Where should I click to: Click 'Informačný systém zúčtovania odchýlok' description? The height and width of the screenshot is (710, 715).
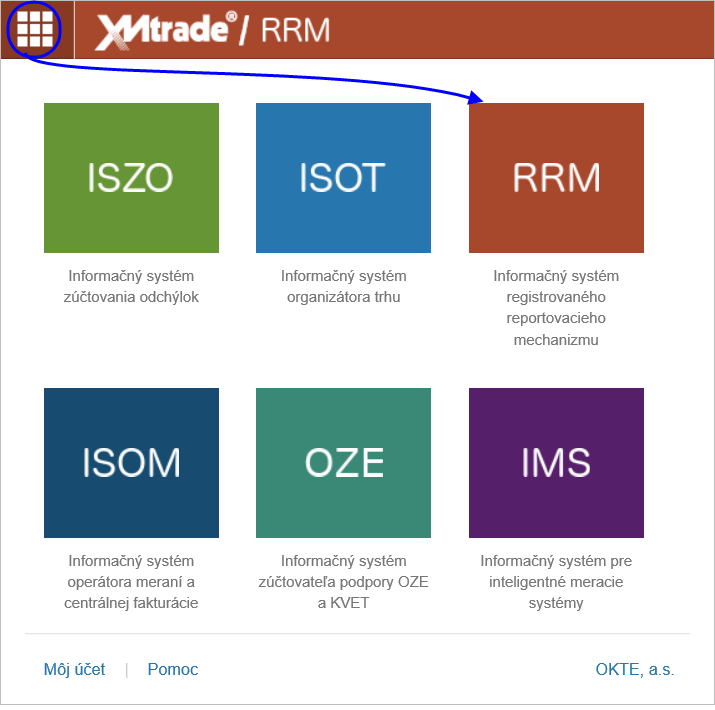tap(131, 286)
